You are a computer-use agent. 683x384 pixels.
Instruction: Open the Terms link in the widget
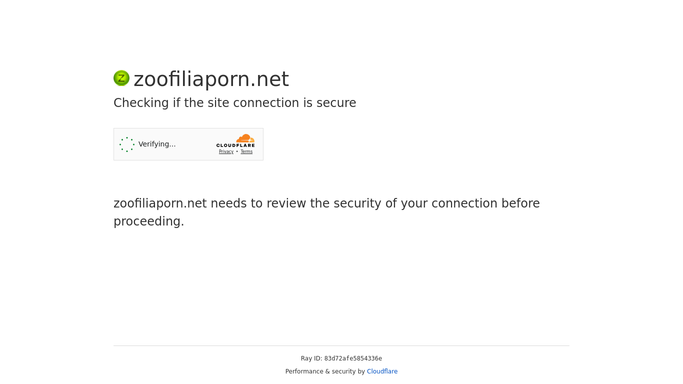tap(247, 152)
